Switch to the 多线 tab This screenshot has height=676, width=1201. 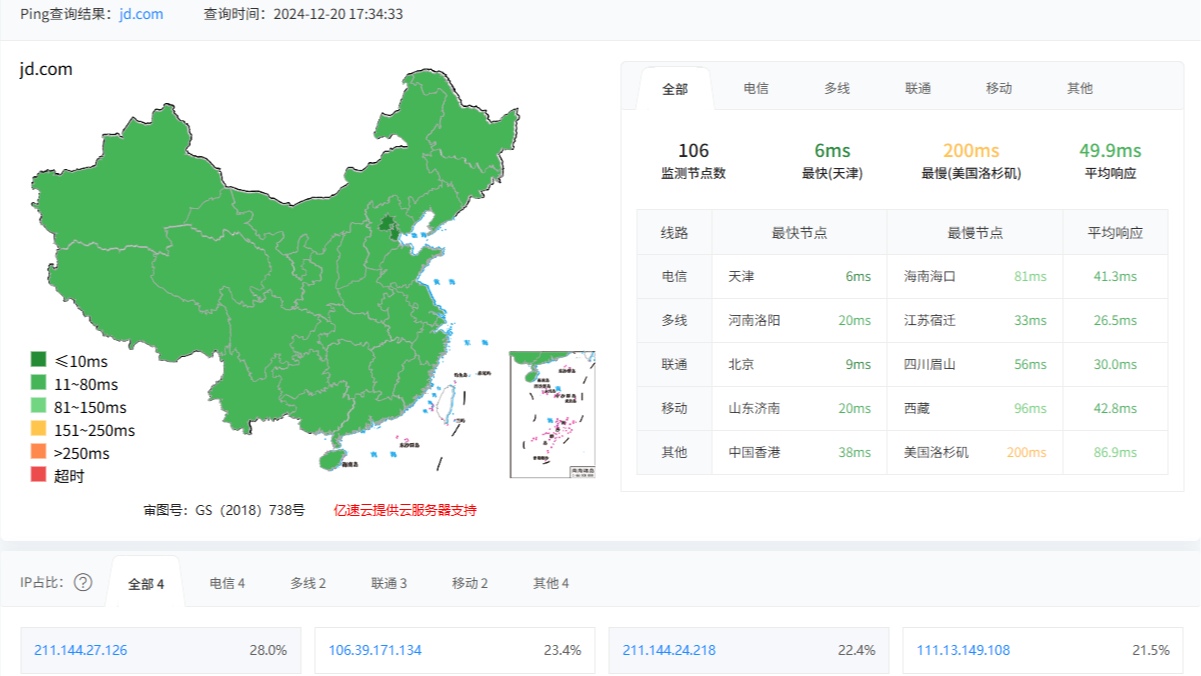tap(836, 87)
